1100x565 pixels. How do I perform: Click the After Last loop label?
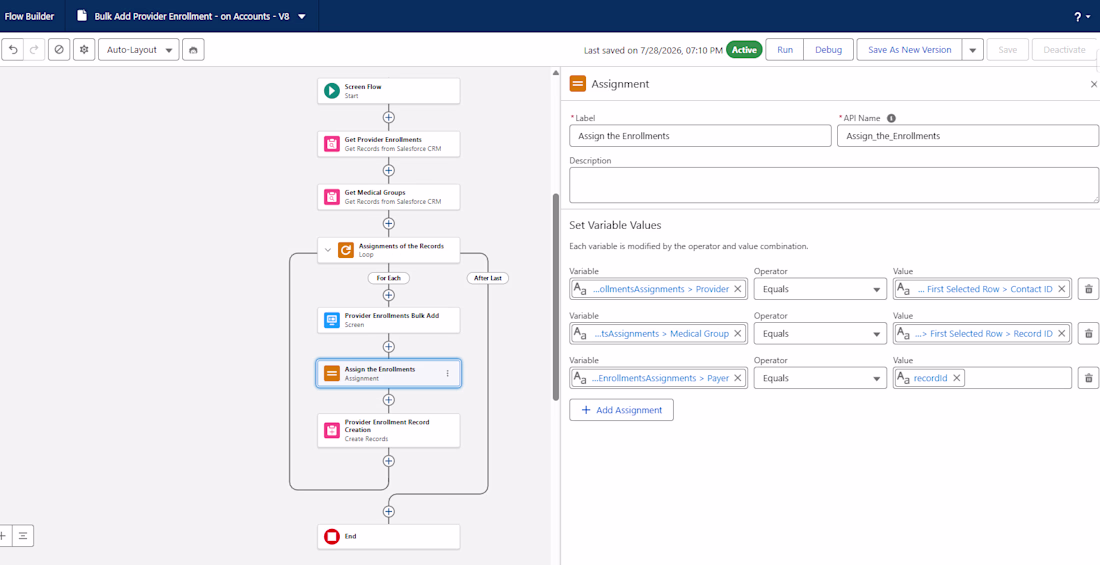click(x=488, y=278)
